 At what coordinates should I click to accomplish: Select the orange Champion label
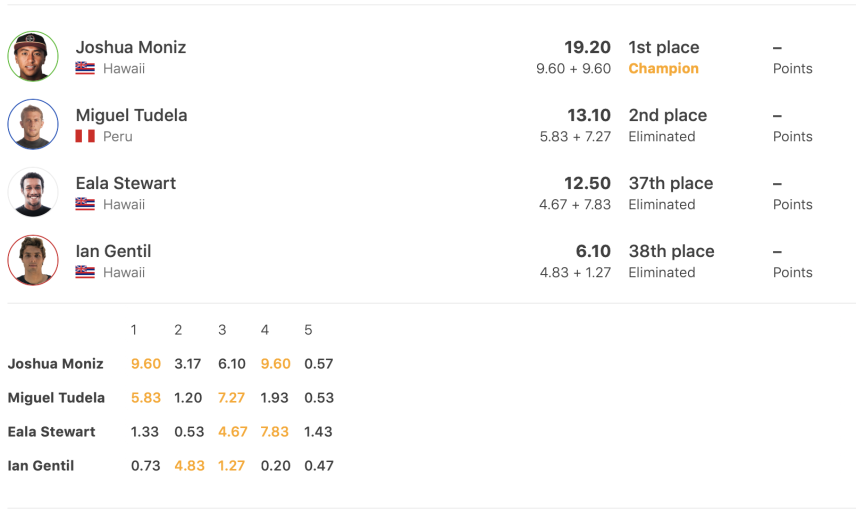click(663, 68)
